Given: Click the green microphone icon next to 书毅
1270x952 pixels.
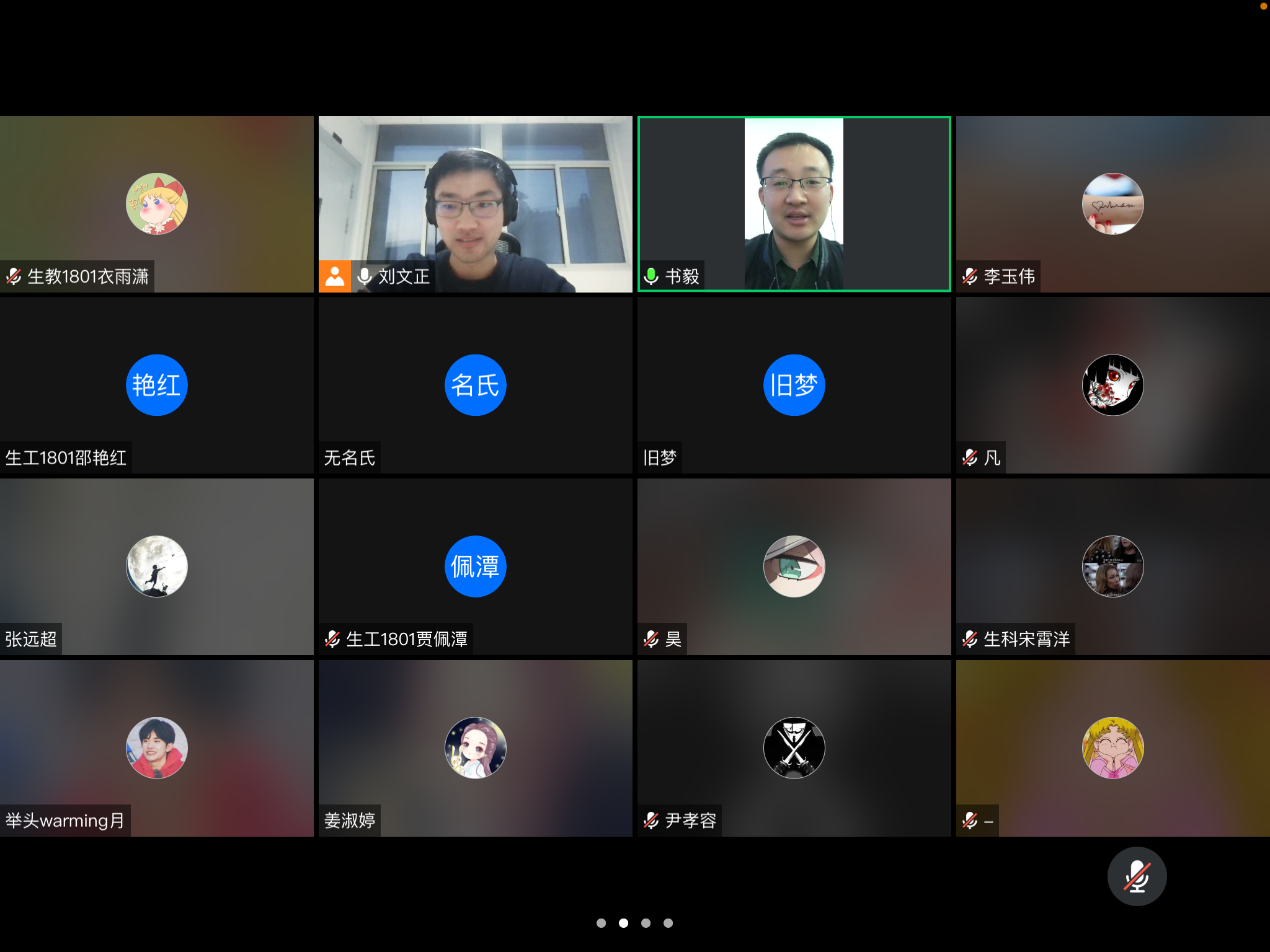Looking at the screenshot, I should 651,276.
